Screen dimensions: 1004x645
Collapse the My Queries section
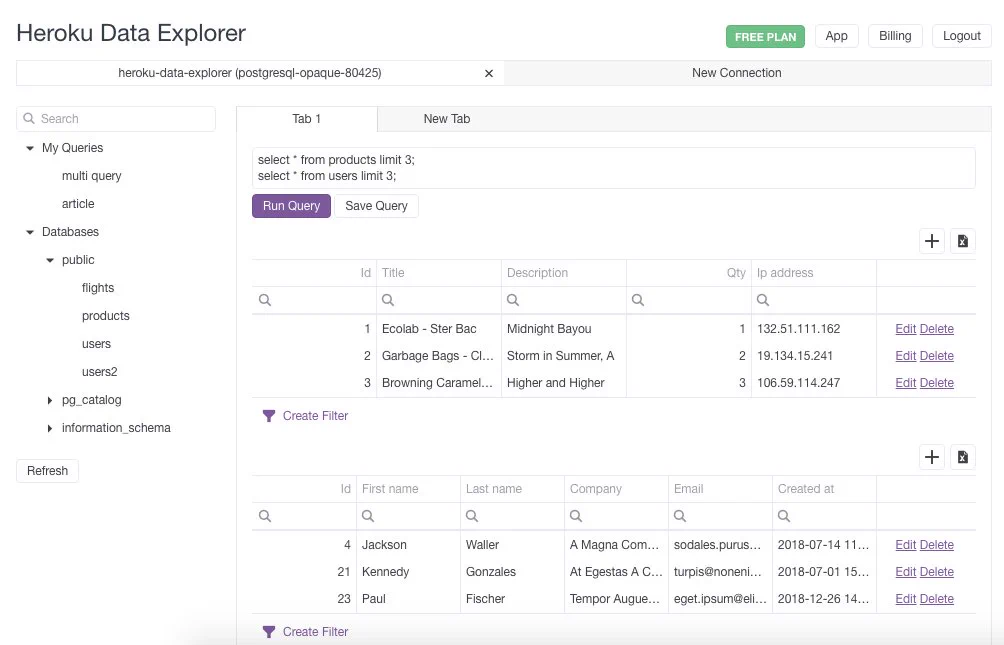pyautogui.click(x=29, y=148)
